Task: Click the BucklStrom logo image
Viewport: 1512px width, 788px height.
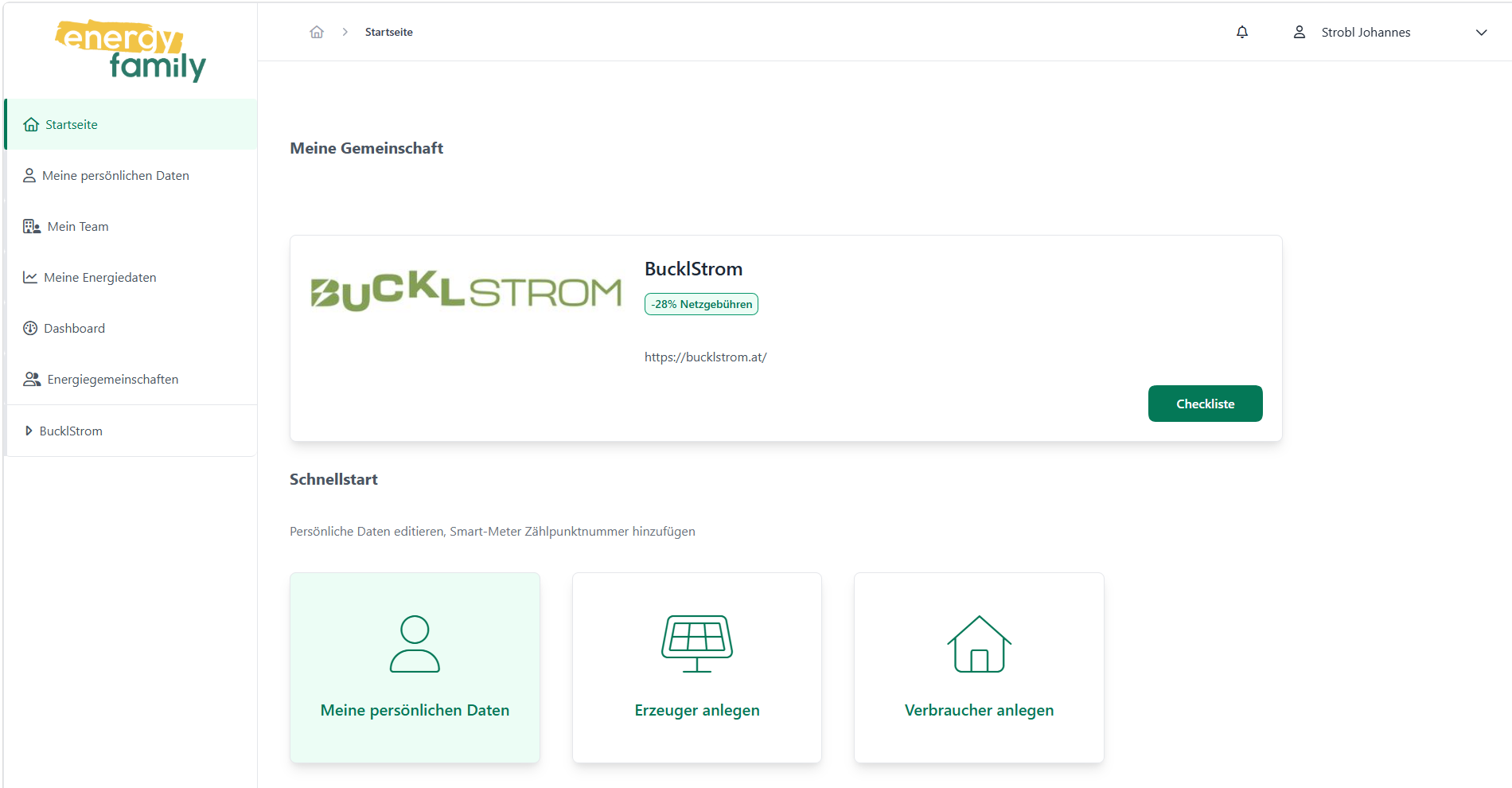Action: tap(466, 291)
